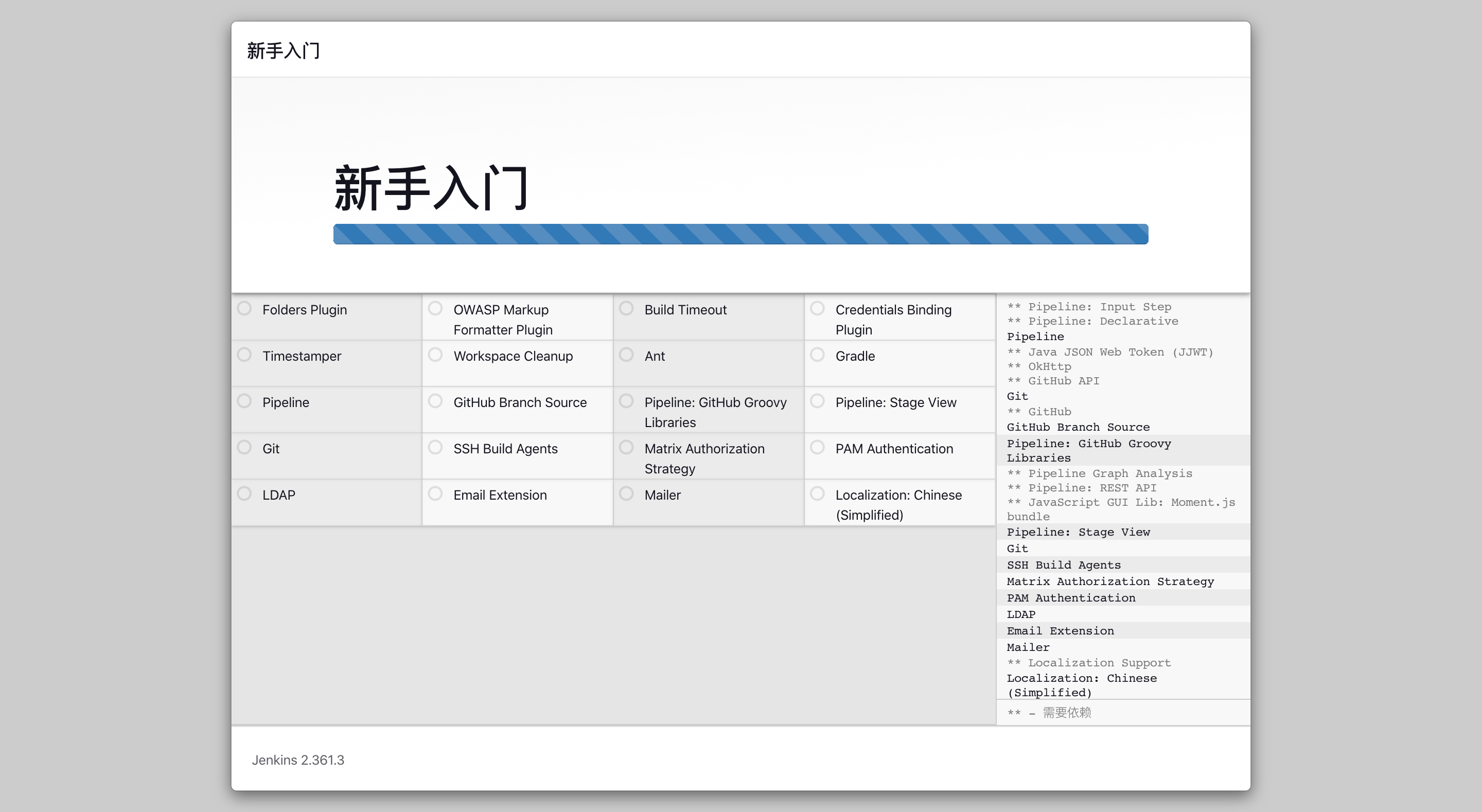Click the status circle beside Mailer in the grid
Viewport: 1482px width, 812px height.
click(627, 494)
